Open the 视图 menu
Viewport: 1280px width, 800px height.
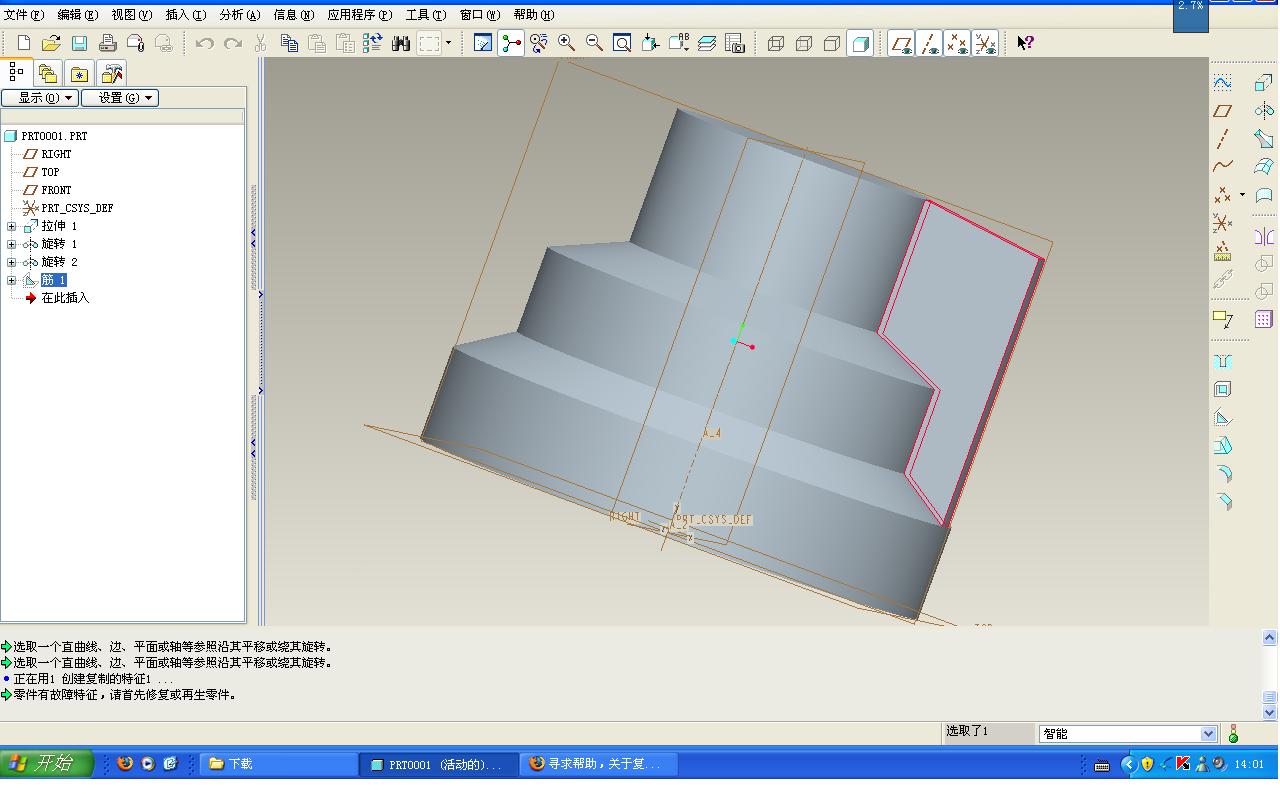pyautogui.click(x=132, y=15)
